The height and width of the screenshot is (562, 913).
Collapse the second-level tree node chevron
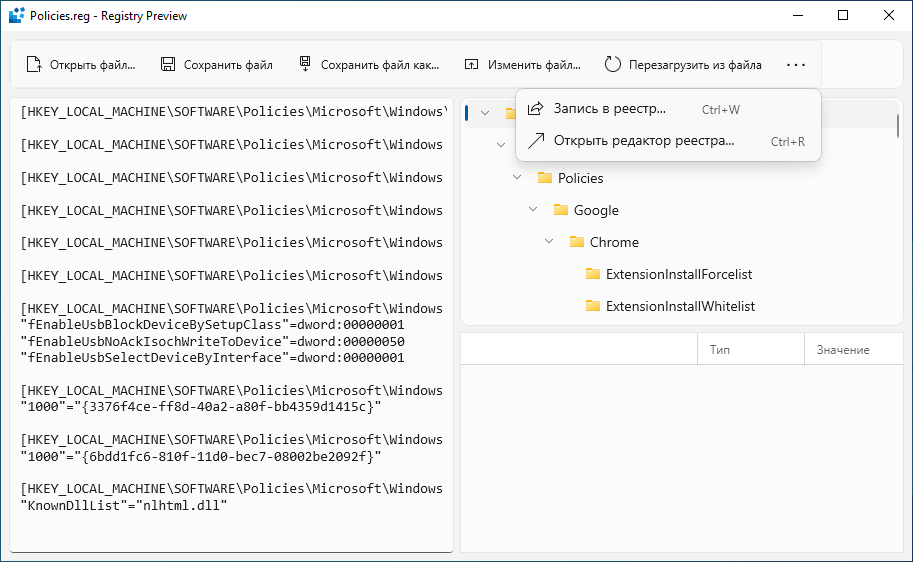tap(501, 145)
